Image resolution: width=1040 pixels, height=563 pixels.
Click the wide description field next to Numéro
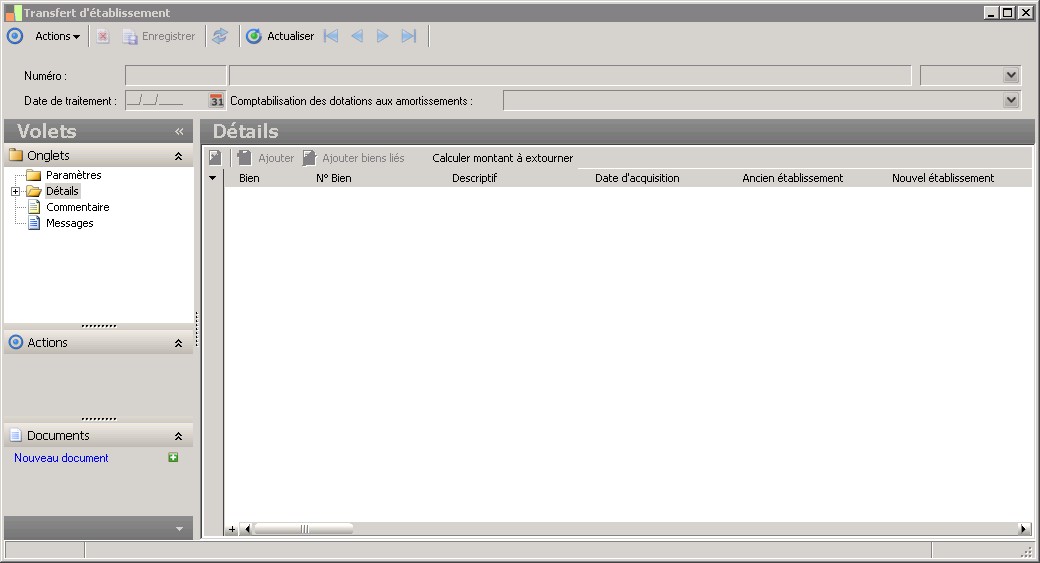(x=570, y=76)
